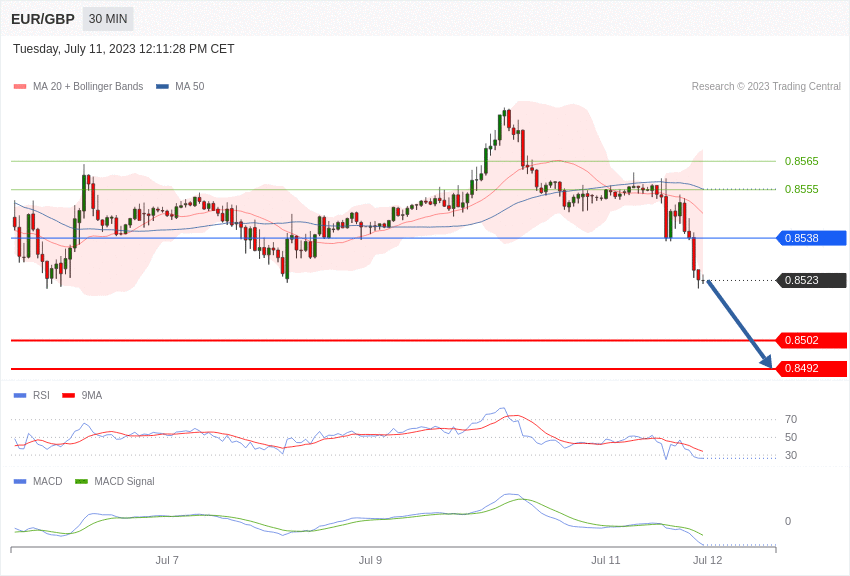Click the Jul 11 date axis label
The height and width of the screenshot is (576, 850).
tap(606, 560)
